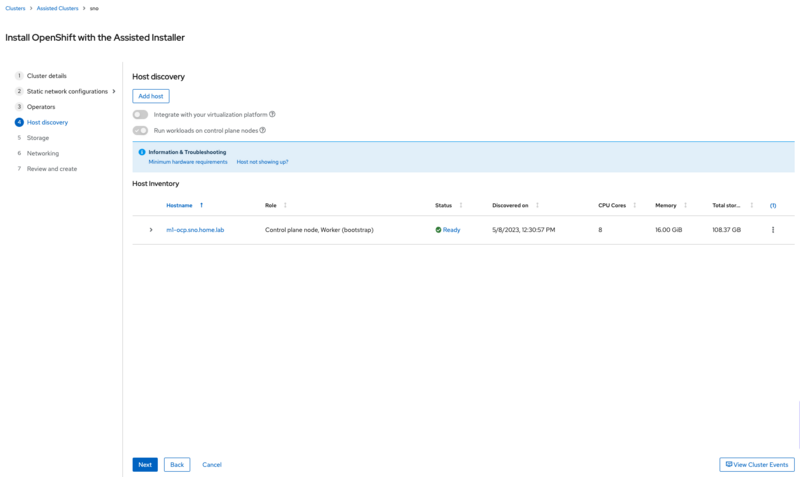Open the (1) column management link

click(x=773, y=206)
